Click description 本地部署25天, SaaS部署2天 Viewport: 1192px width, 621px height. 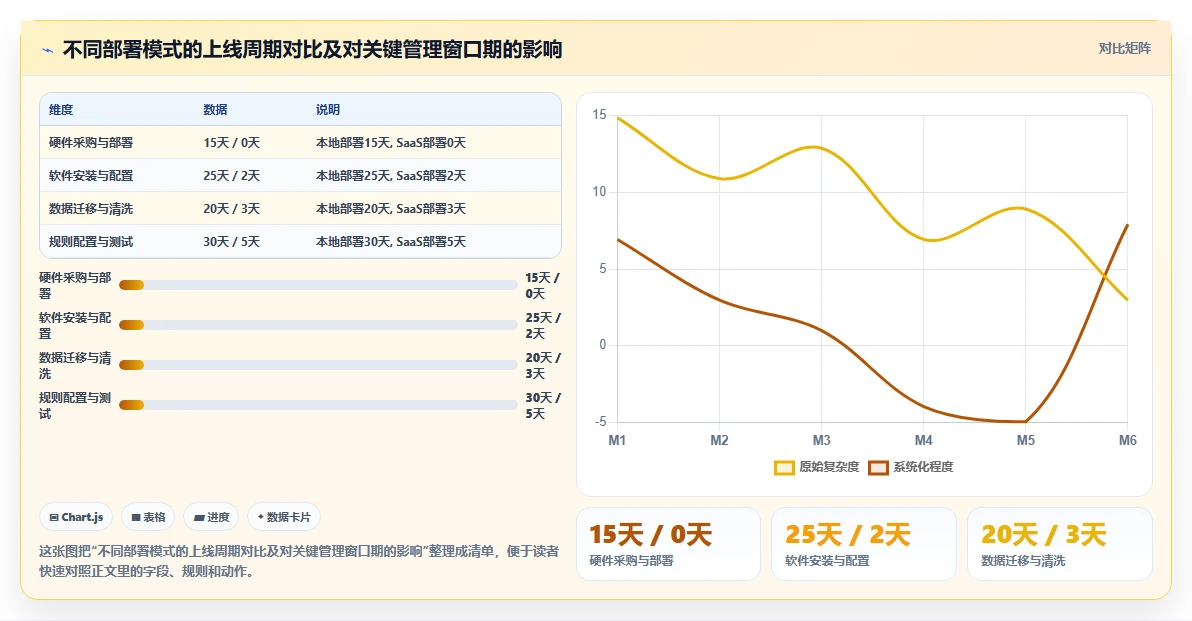(391, 176)
